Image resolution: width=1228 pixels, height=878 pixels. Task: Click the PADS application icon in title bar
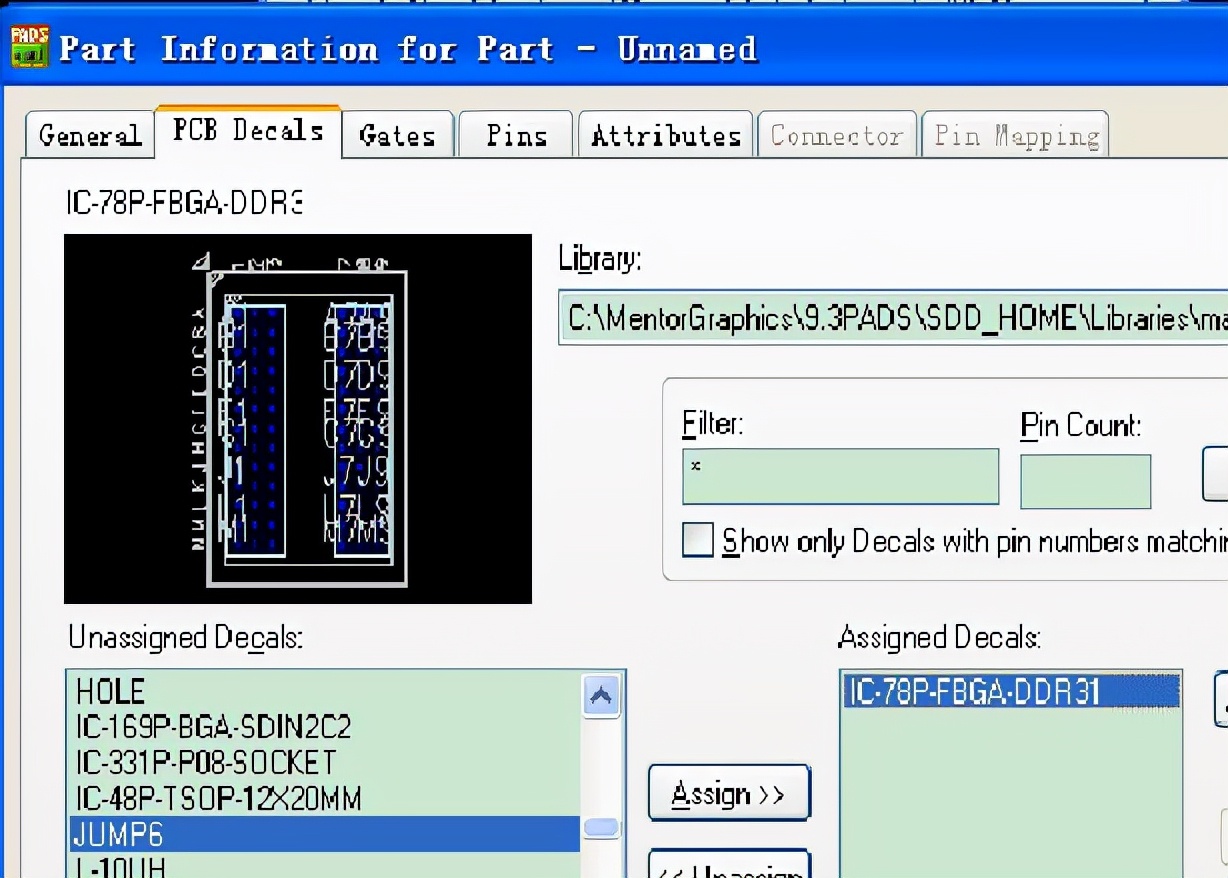click(29, 47)
